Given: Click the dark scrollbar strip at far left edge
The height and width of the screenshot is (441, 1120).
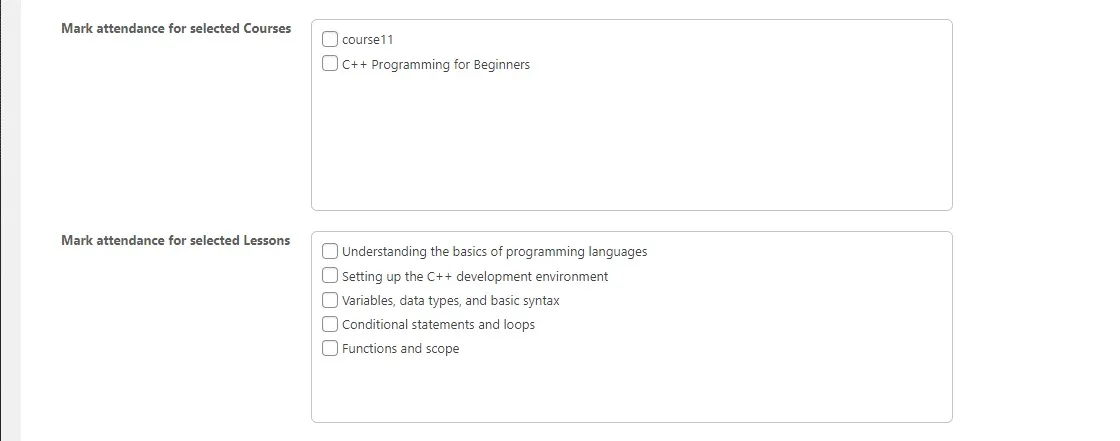Looking at the screenshot, I should 2,220.
